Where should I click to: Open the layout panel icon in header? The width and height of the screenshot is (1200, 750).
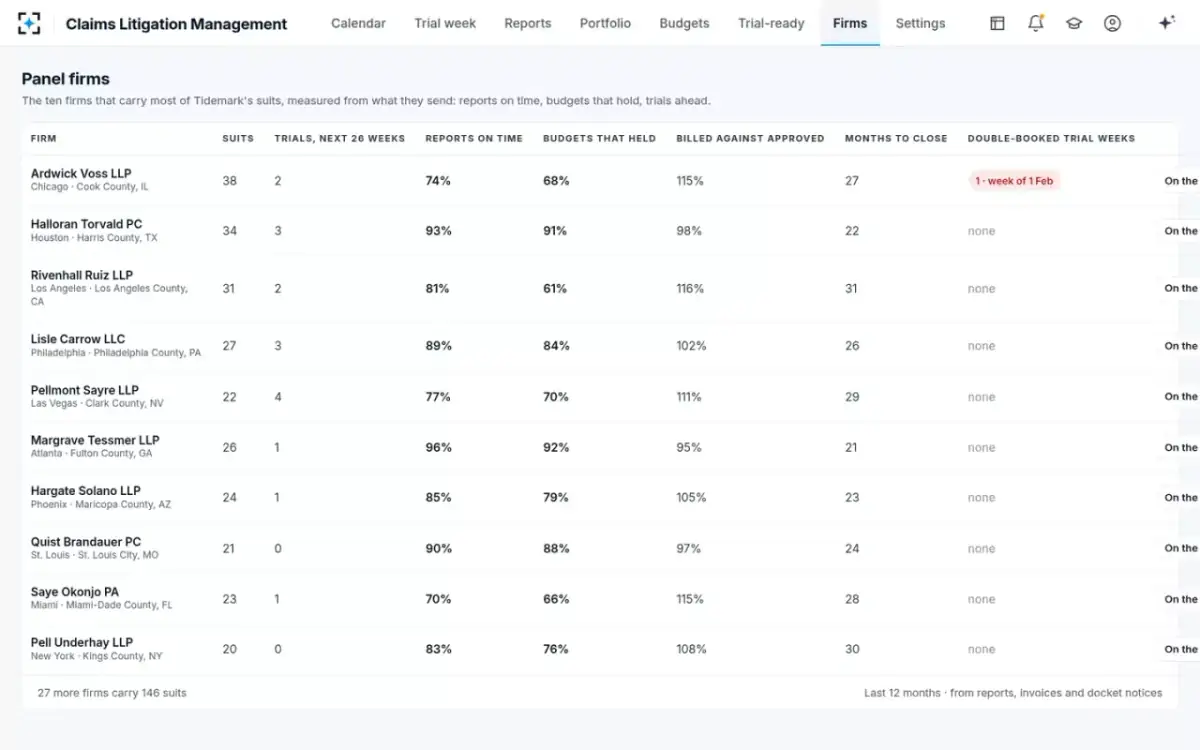point(997,23)
